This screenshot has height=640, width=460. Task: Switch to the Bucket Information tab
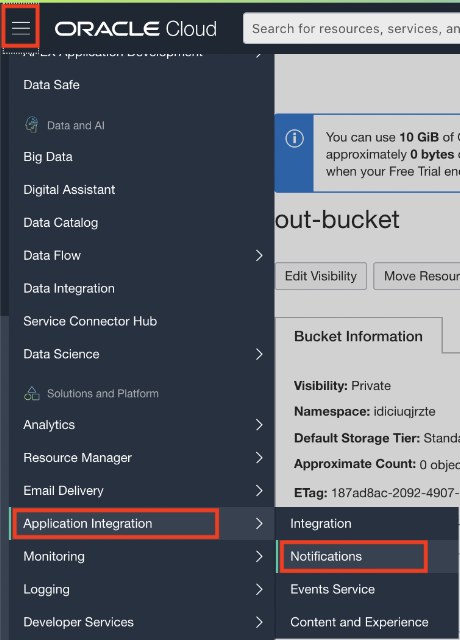tap(358, 336)
